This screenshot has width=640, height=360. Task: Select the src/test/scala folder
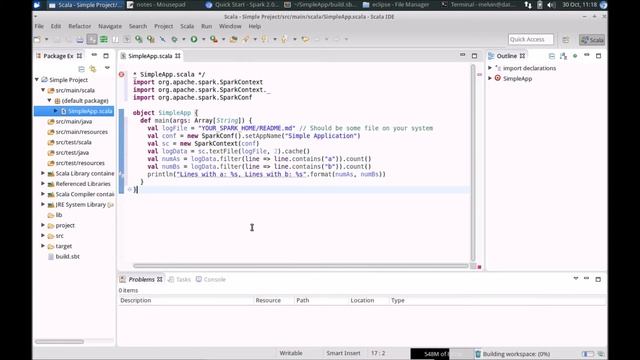(69, 142)
